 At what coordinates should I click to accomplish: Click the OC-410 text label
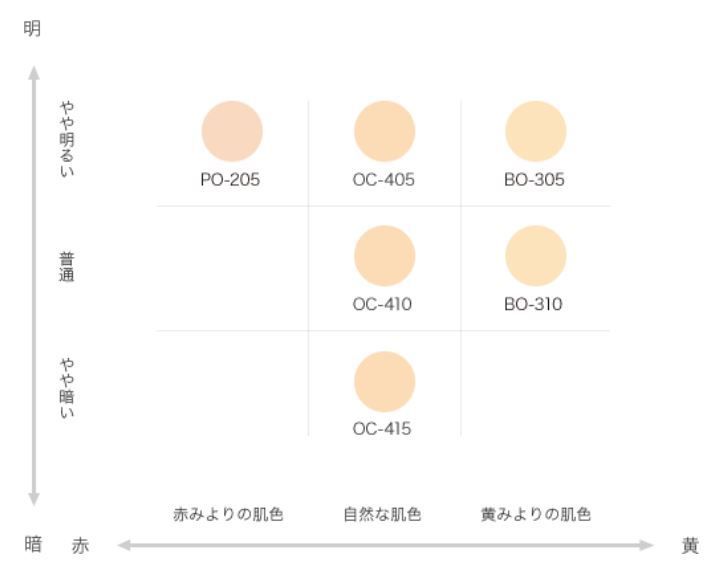pyautogui.click(x=382, y=304)
